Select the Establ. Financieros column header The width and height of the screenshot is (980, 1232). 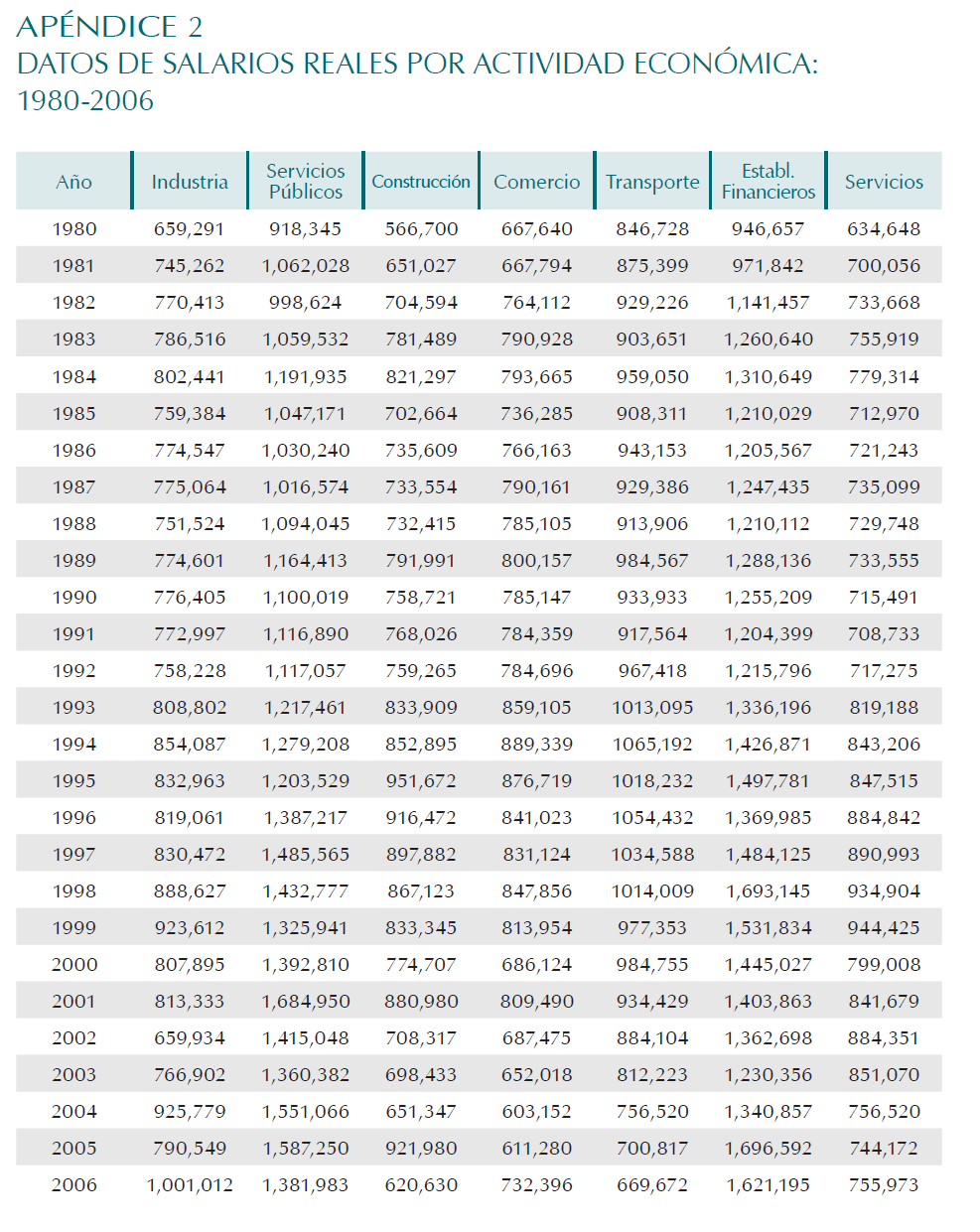[x=769, y=182]
